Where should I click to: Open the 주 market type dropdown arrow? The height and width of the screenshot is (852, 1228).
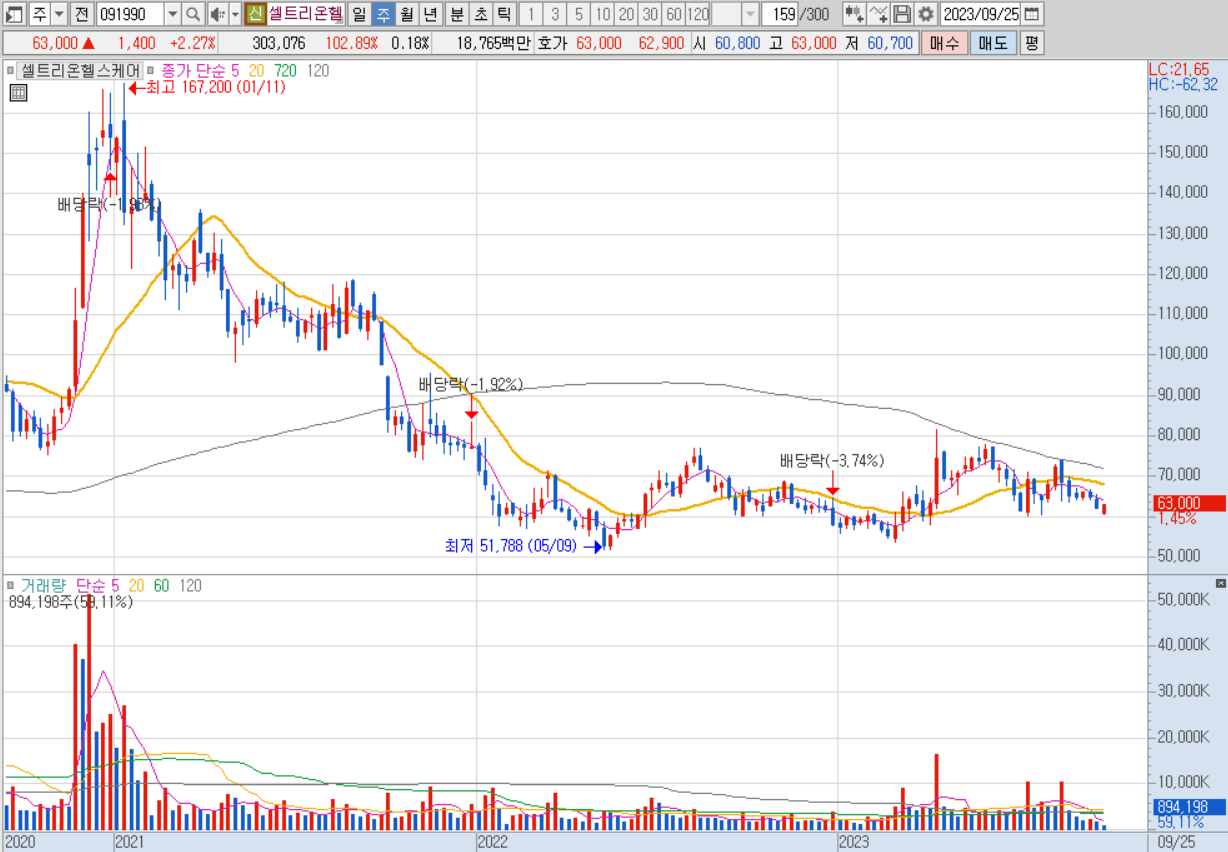click(59, 14)
